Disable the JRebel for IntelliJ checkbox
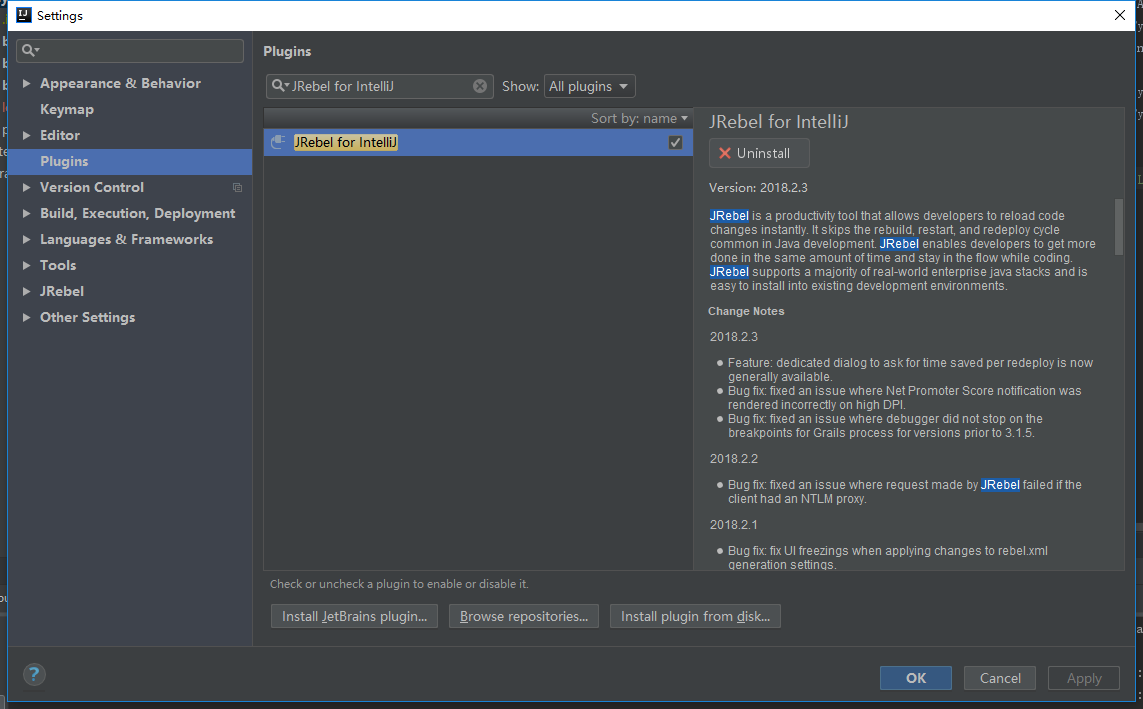This screenshot has height=709, width=1143. [x=675, y=142]
